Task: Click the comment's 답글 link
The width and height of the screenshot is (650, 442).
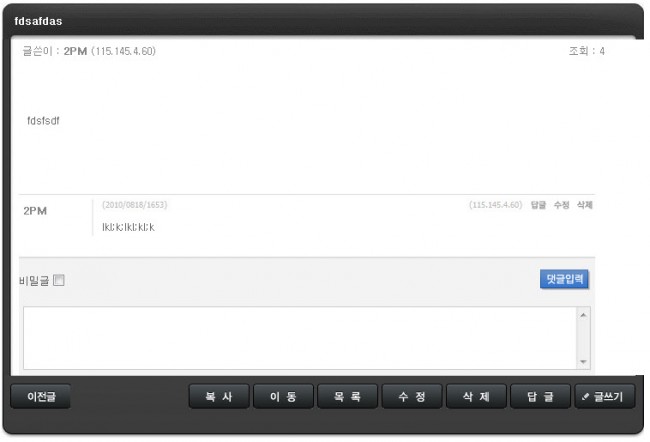Action: [x=538, y=205]
